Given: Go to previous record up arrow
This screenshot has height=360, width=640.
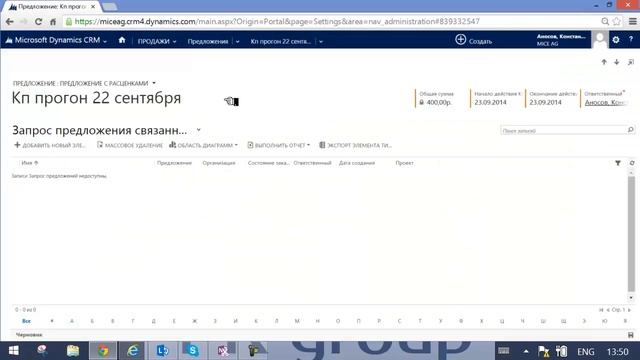Looking at the screenshot, I should (604, 62).
